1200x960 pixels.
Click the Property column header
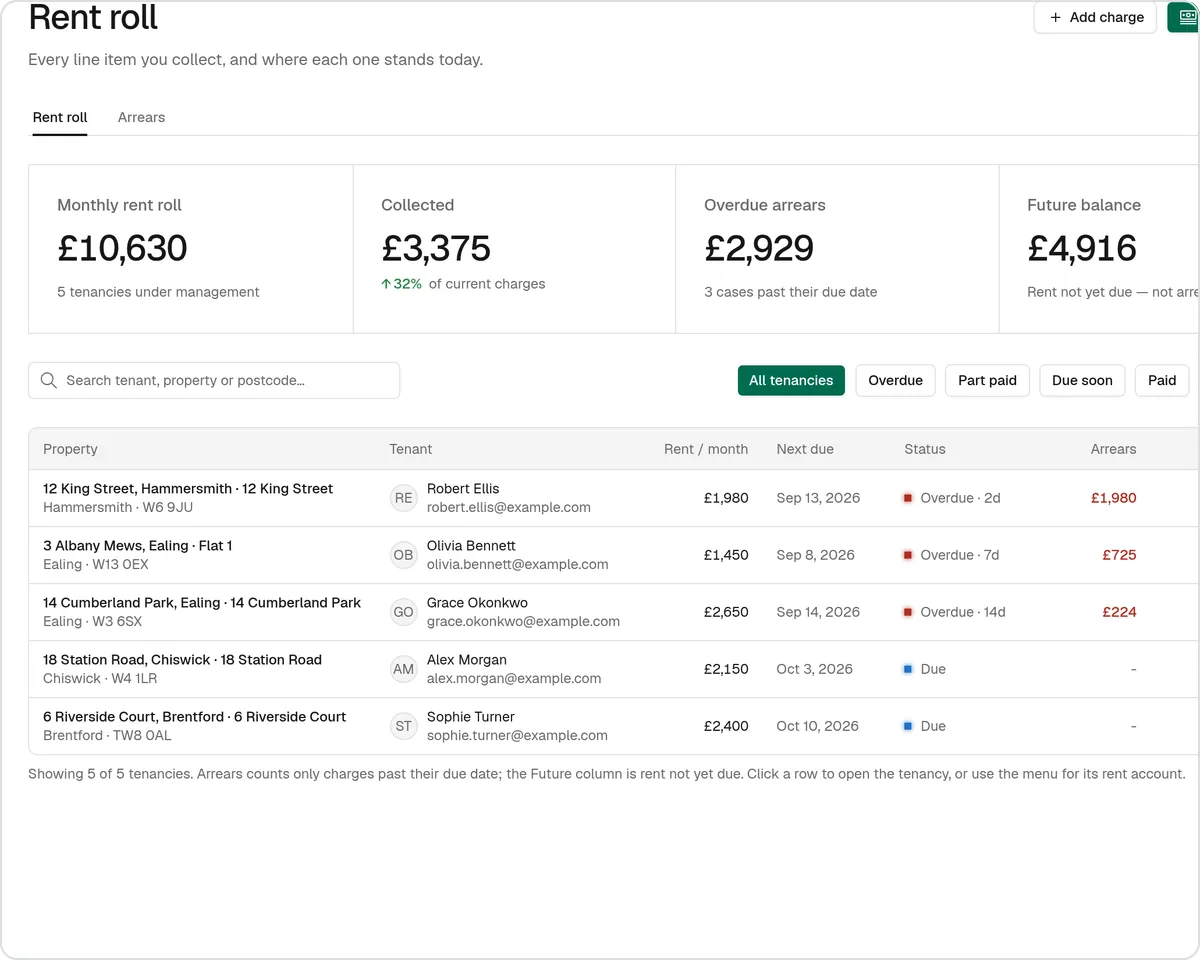click(70, 449)
